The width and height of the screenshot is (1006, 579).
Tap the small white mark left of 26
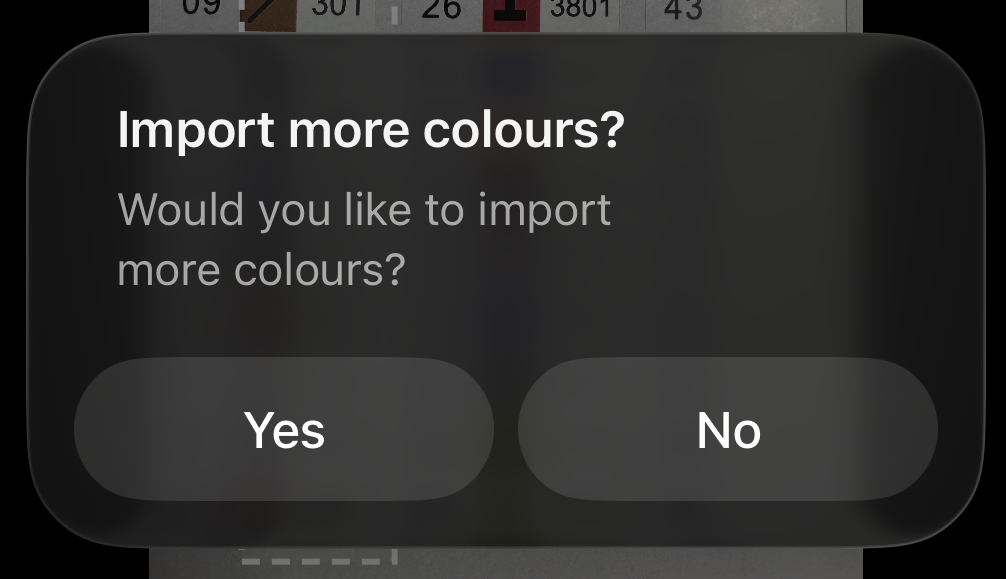[395, 14]
